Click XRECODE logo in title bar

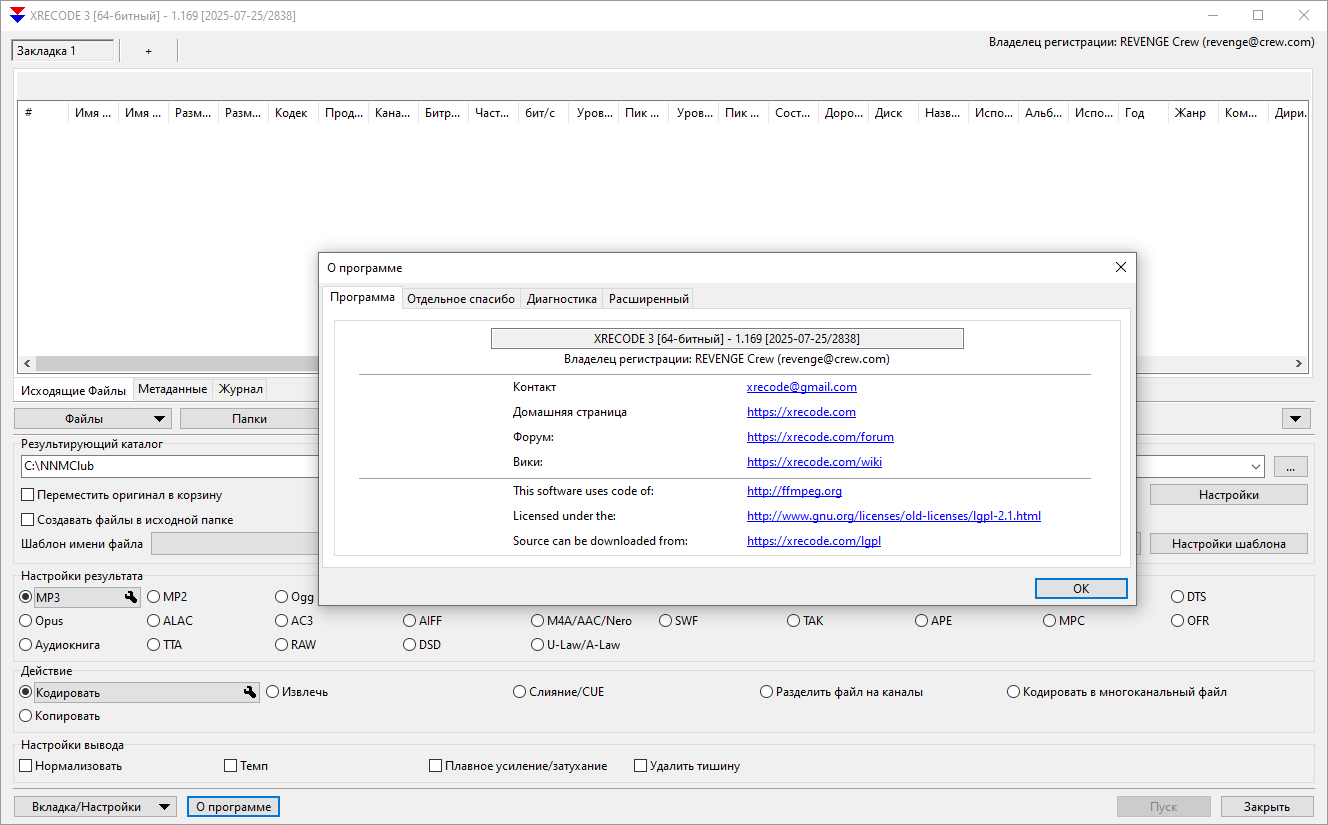pyautogui.click(x=17, y=15)
